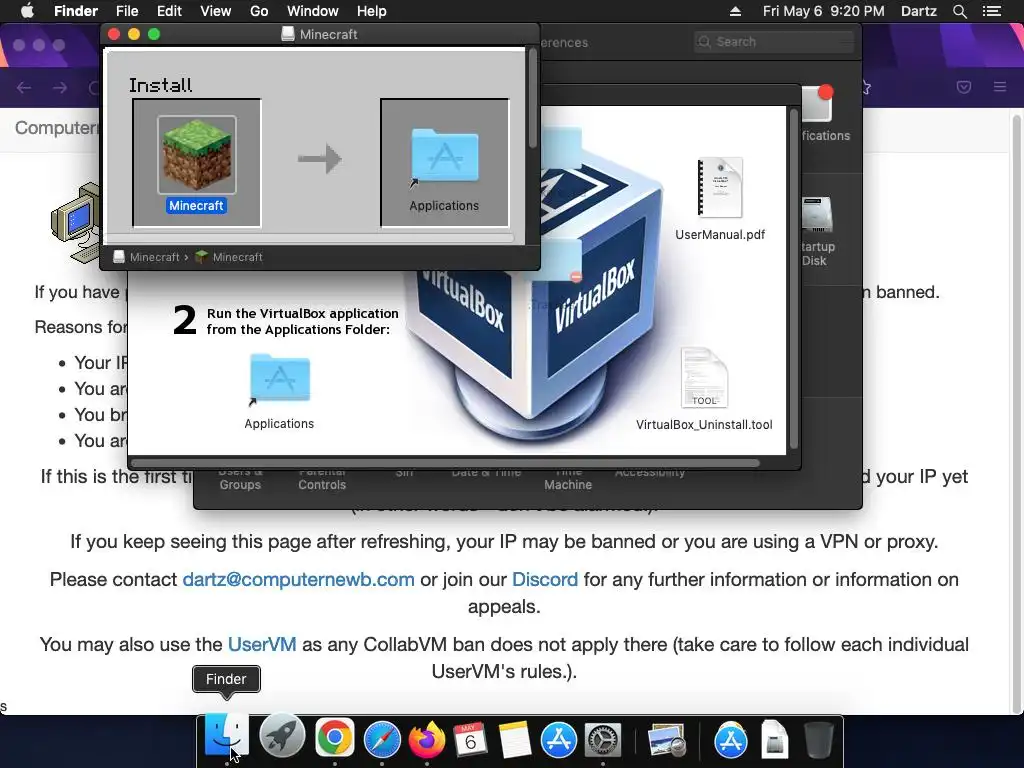1024x768 pixels.
Task: Open the Help menu
Action: 372,11
